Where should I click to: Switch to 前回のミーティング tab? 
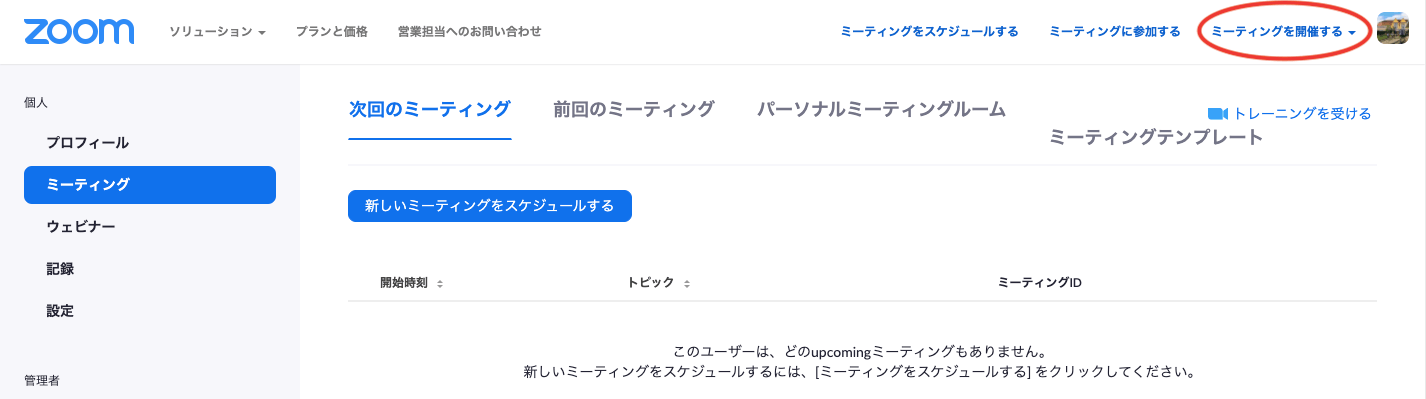pyautogui.click(x=634, y=110)
